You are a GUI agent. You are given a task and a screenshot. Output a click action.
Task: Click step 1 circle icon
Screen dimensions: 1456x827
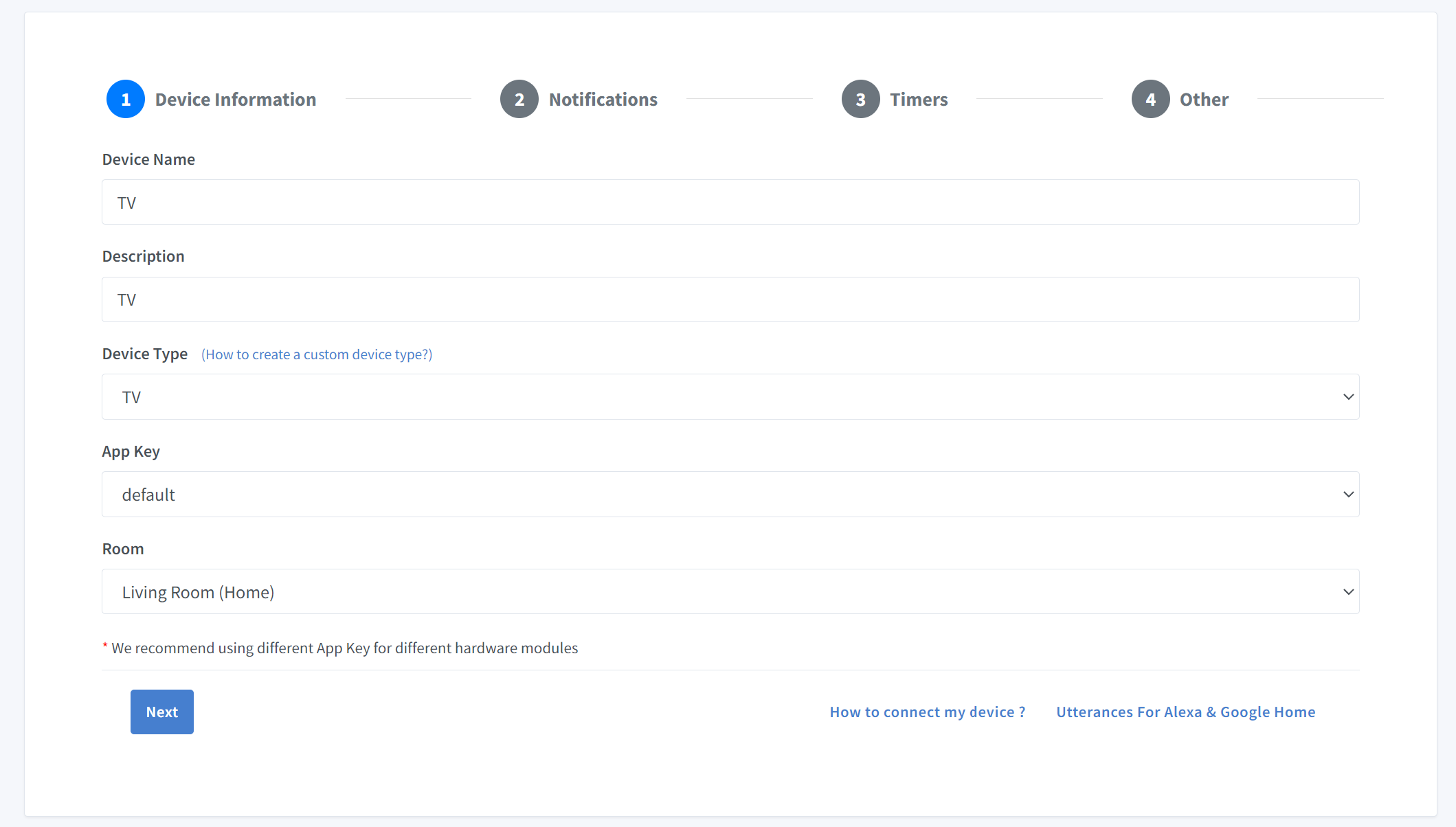point(125,100)
